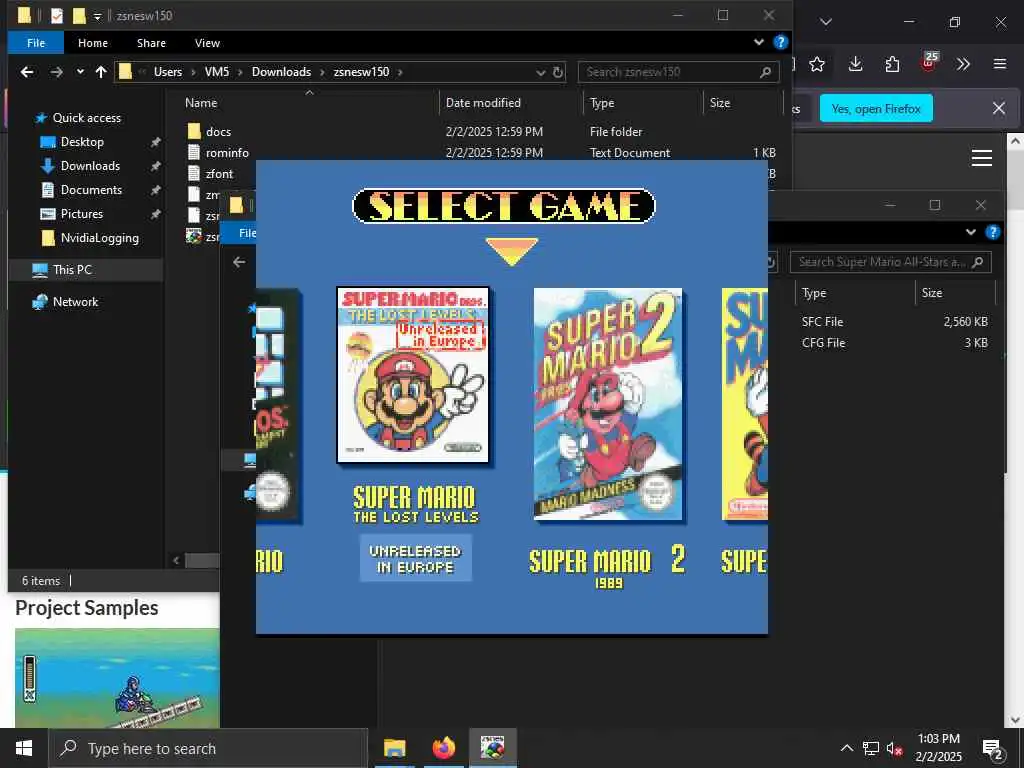
Task: Click Yes, open Firefox button
Action: 876,108
